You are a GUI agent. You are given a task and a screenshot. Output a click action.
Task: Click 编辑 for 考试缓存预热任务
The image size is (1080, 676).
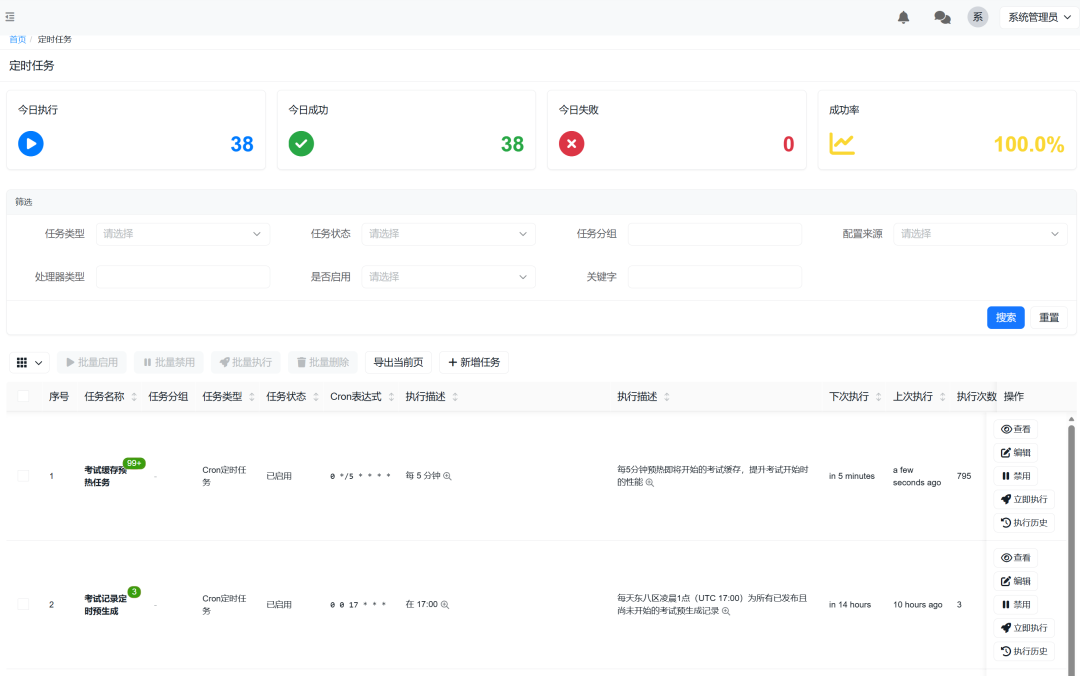click(1015, 453)
